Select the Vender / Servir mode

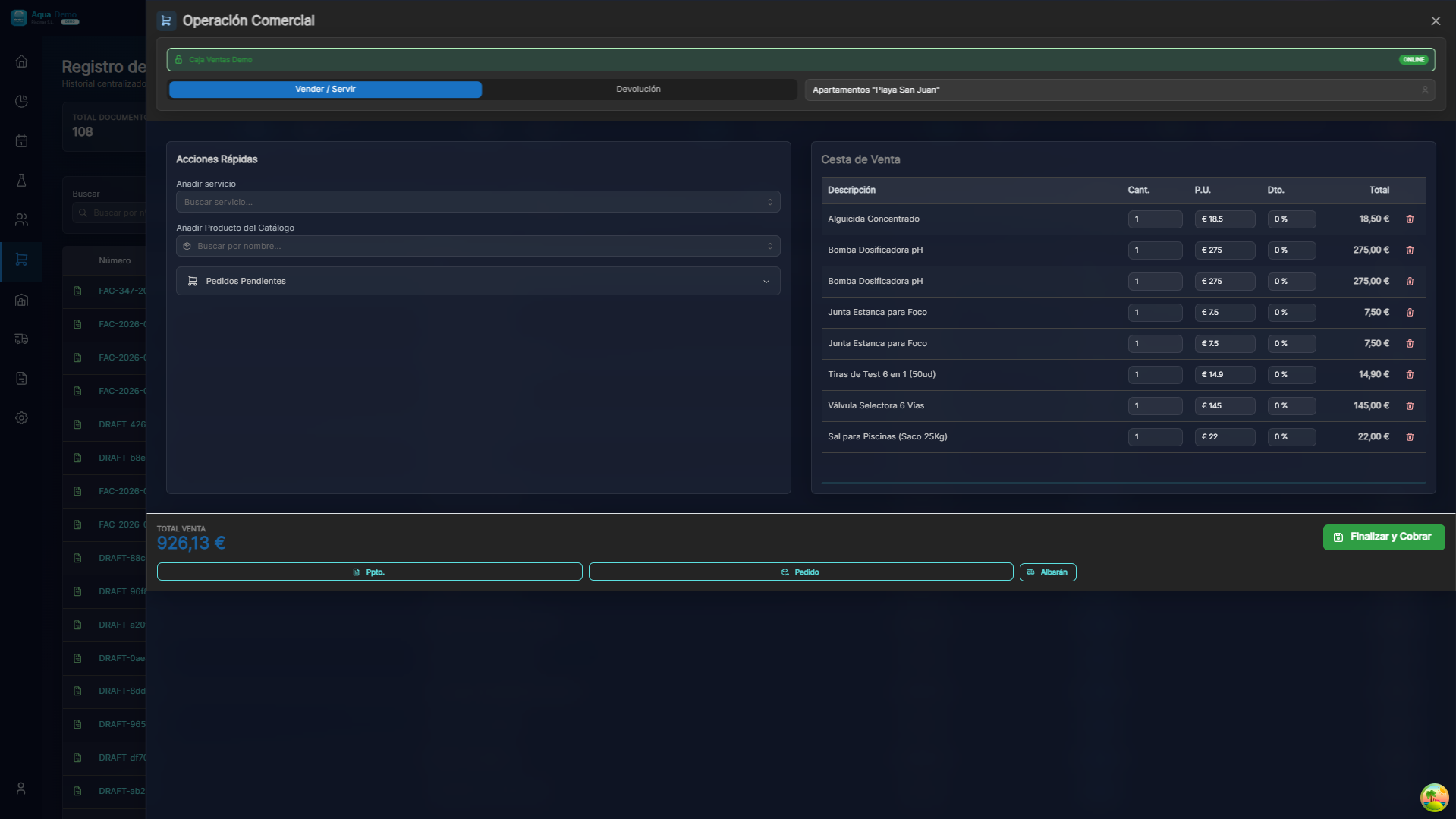(x=325, y=90)
